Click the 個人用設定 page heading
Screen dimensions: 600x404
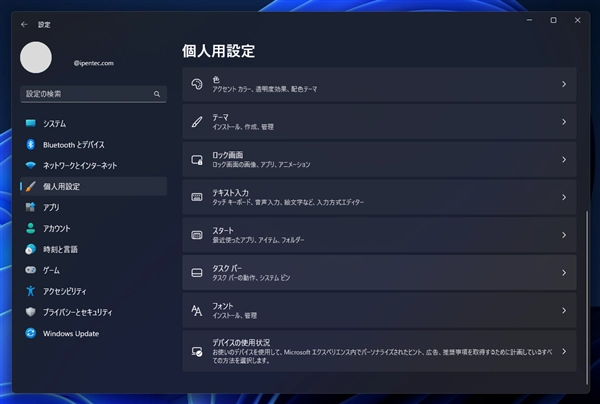pyautogui.click(x=218, y=51)
